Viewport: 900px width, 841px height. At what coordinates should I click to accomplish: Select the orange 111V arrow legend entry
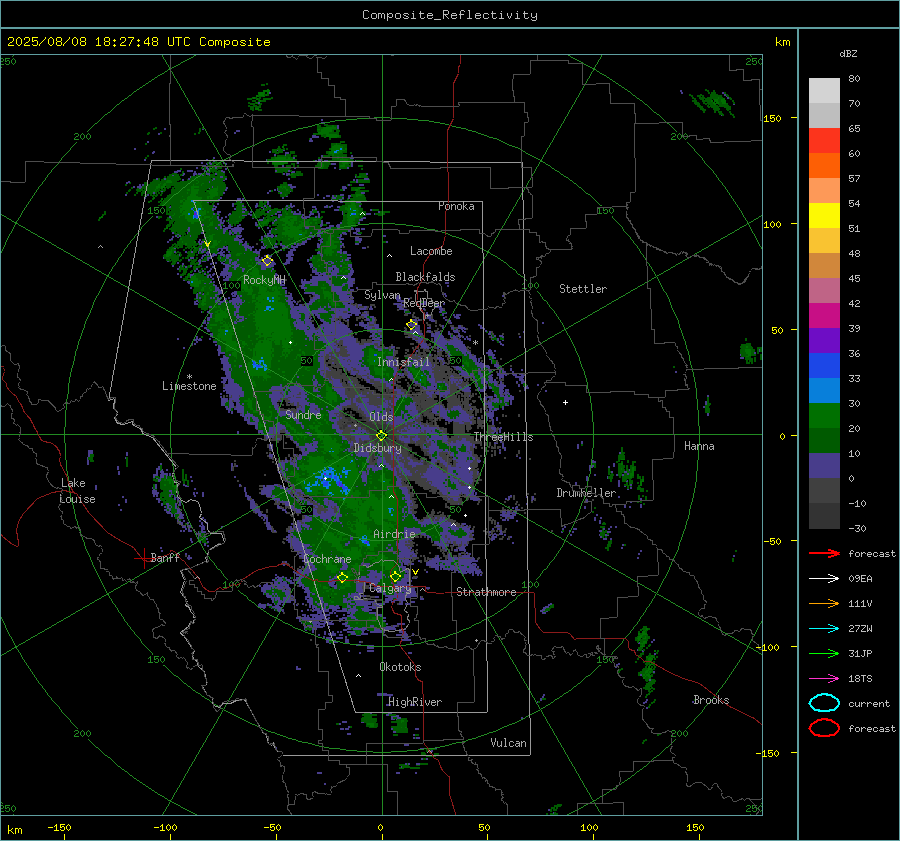point(824,603)
